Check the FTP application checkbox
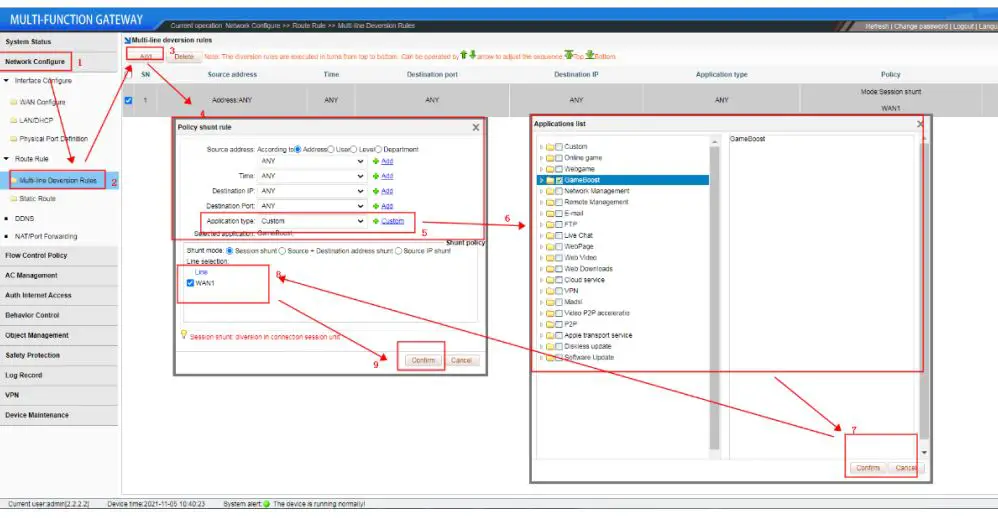The image size is (998, 518). click(559, 225)
